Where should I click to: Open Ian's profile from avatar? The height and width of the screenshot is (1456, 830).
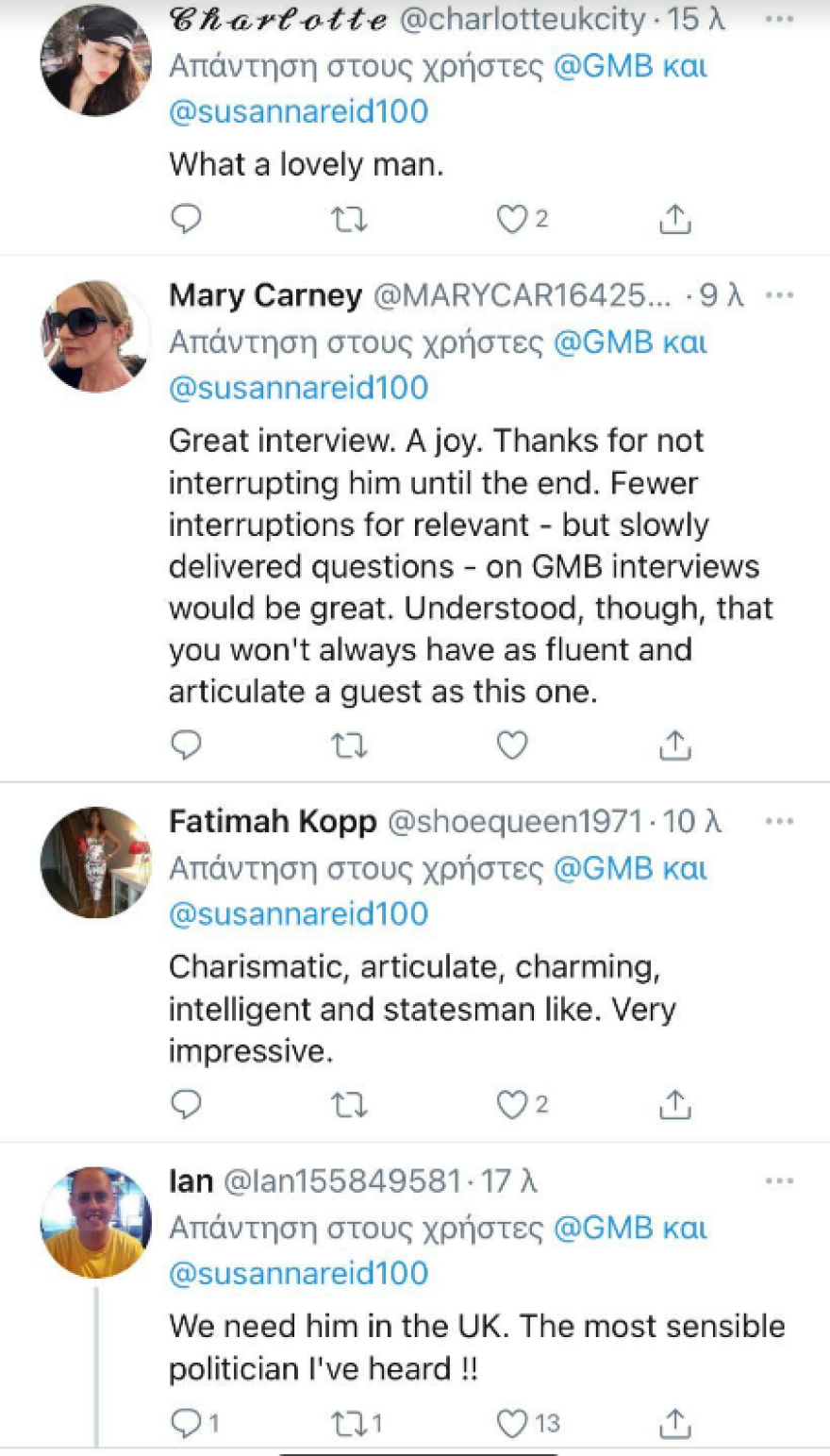96,1222
